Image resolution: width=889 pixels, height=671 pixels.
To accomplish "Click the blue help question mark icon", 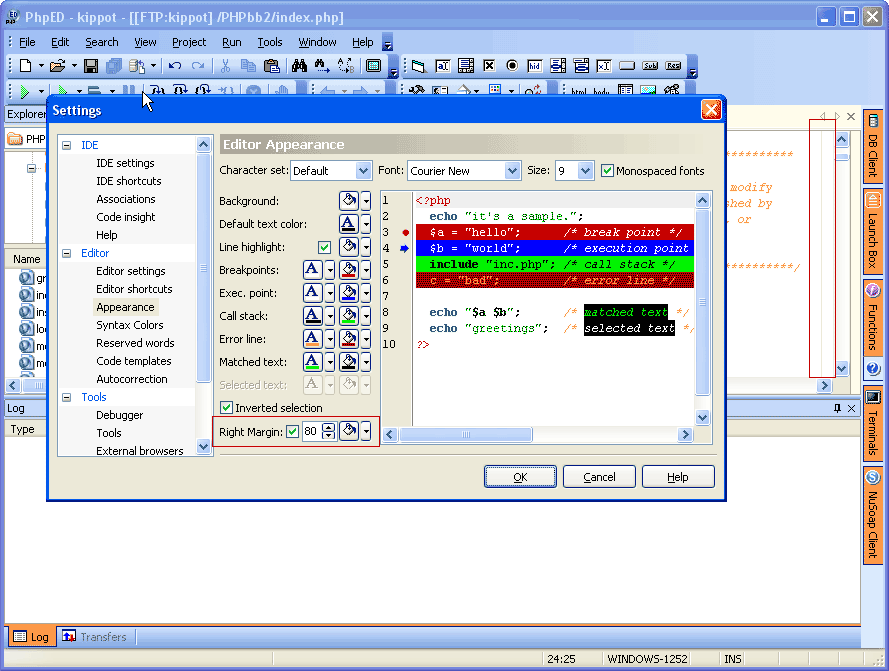I will tap(873, 369).
